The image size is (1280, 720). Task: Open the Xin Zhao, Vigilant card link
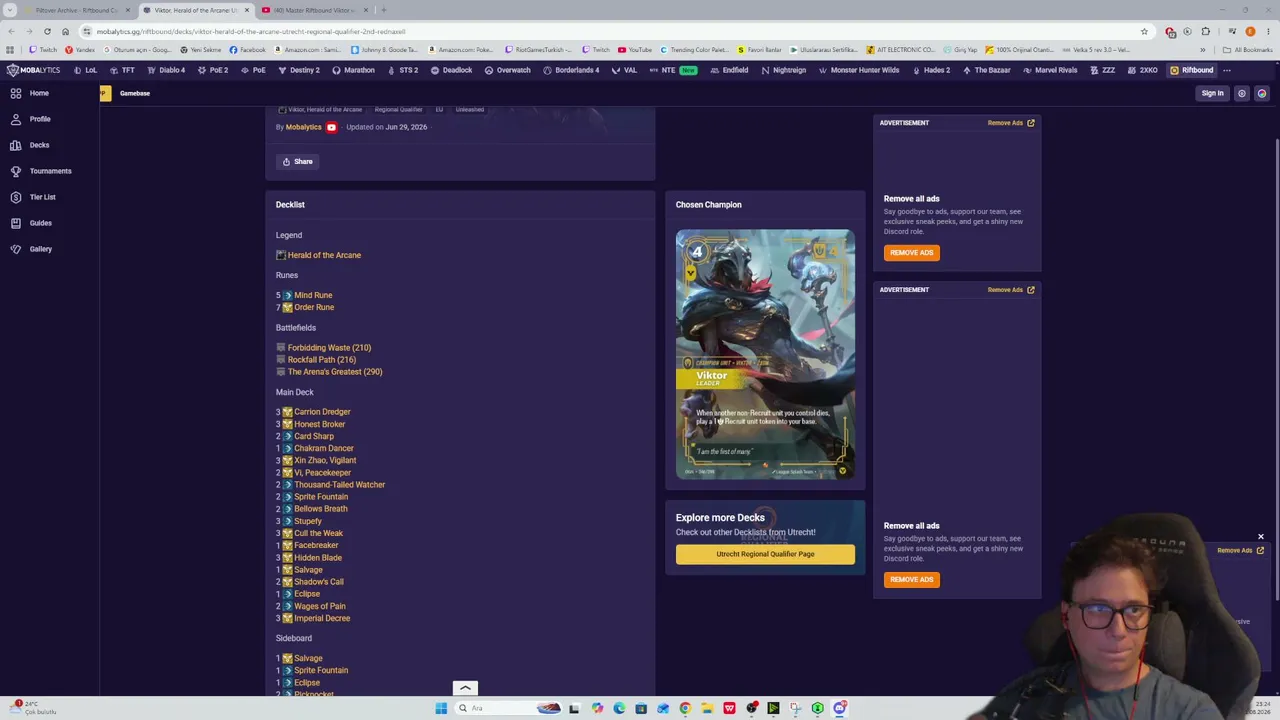point(325,460)
